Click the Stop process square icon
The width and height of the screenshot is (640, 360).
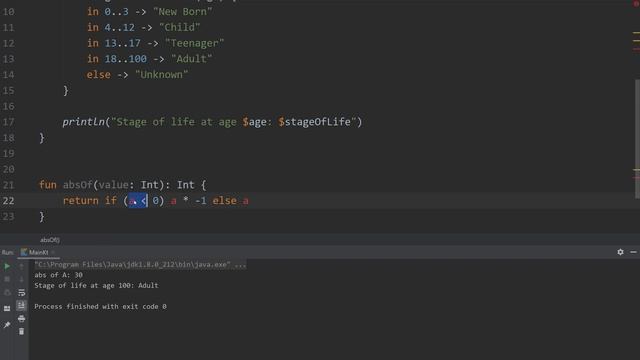point(7,279)
